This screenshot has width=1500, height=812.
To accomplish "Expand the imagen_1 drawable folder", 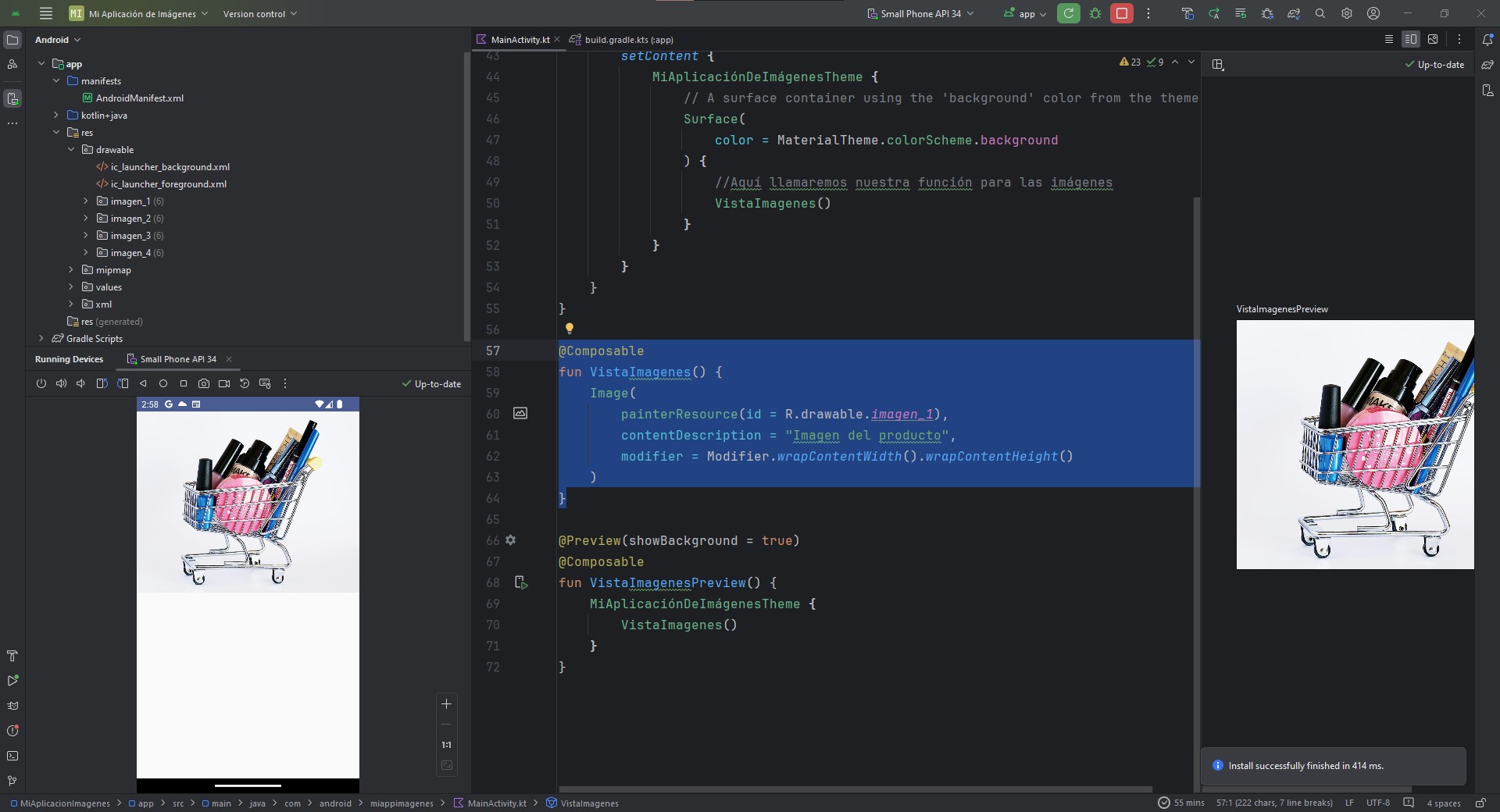I will point(86,201).
